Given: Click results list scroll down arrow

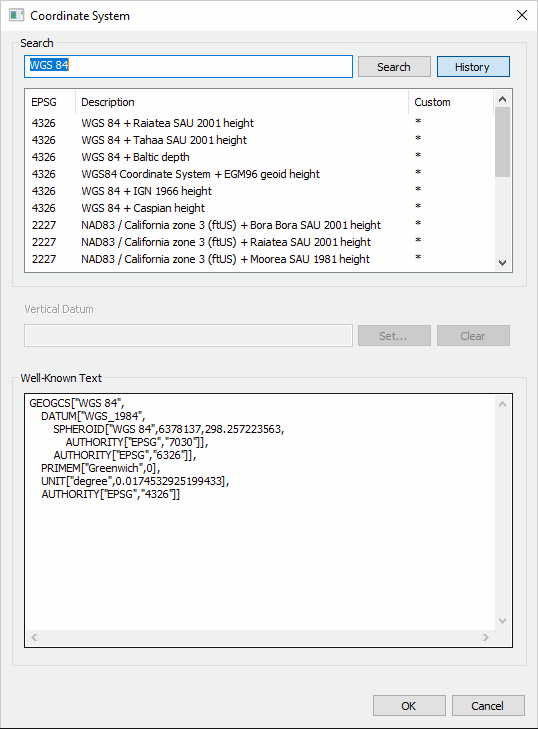Looking at the screenshot, I should click(x=502, y=263).
